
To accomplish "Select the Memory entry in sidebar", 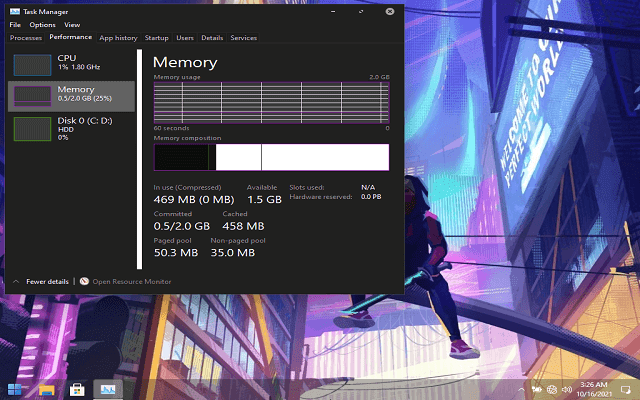I will pos(71,96).
